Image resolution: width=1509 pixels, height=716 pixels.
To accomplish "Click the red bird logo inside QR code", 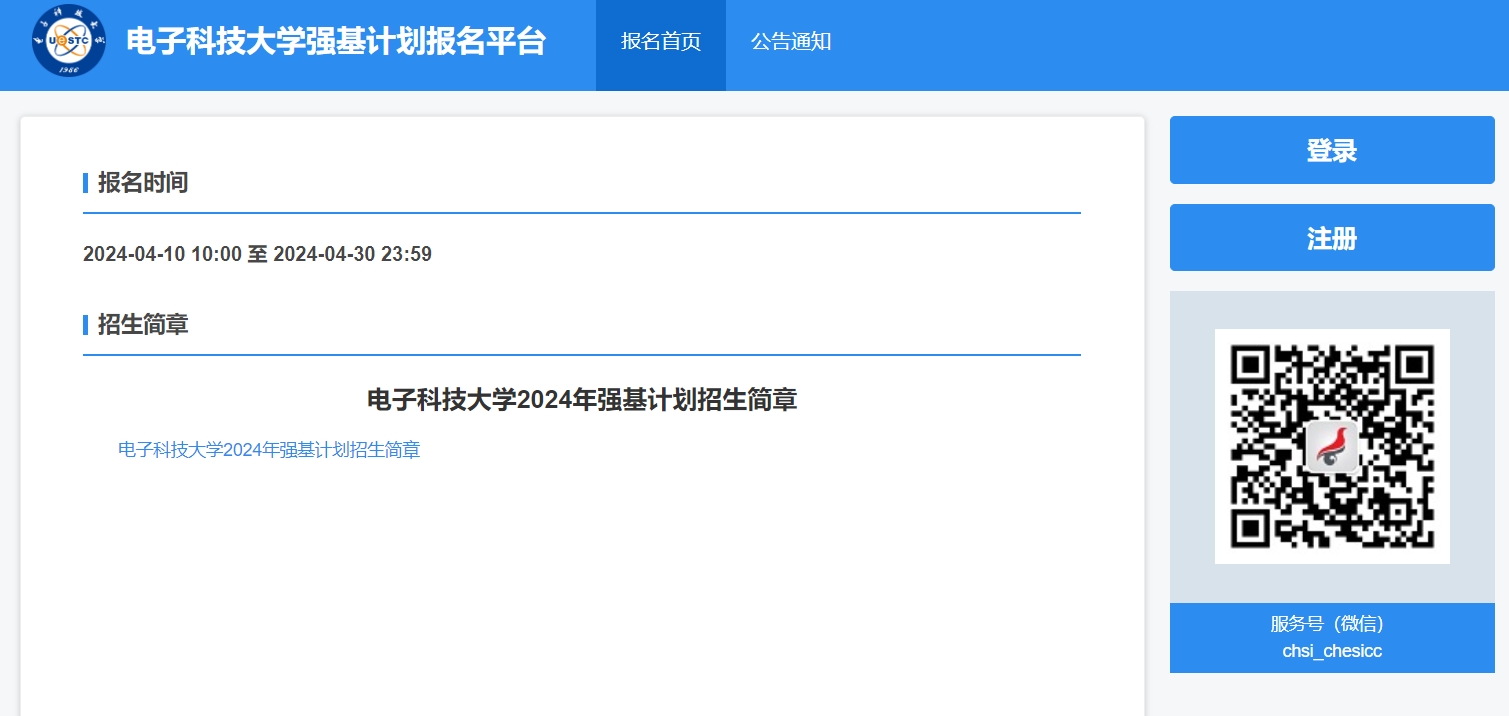I will pos(1332,446).
